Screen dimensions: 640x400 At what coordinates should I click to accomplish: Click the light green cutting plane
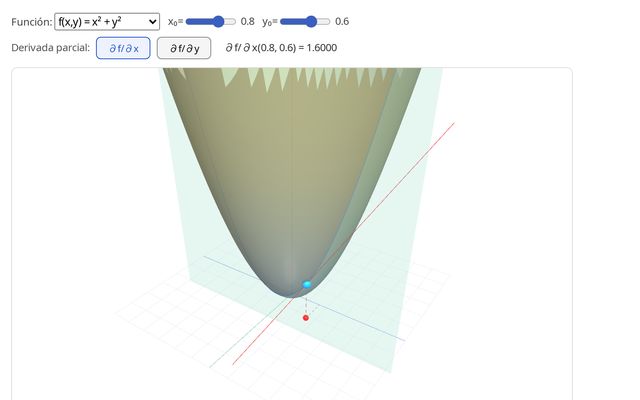[400, 240]
